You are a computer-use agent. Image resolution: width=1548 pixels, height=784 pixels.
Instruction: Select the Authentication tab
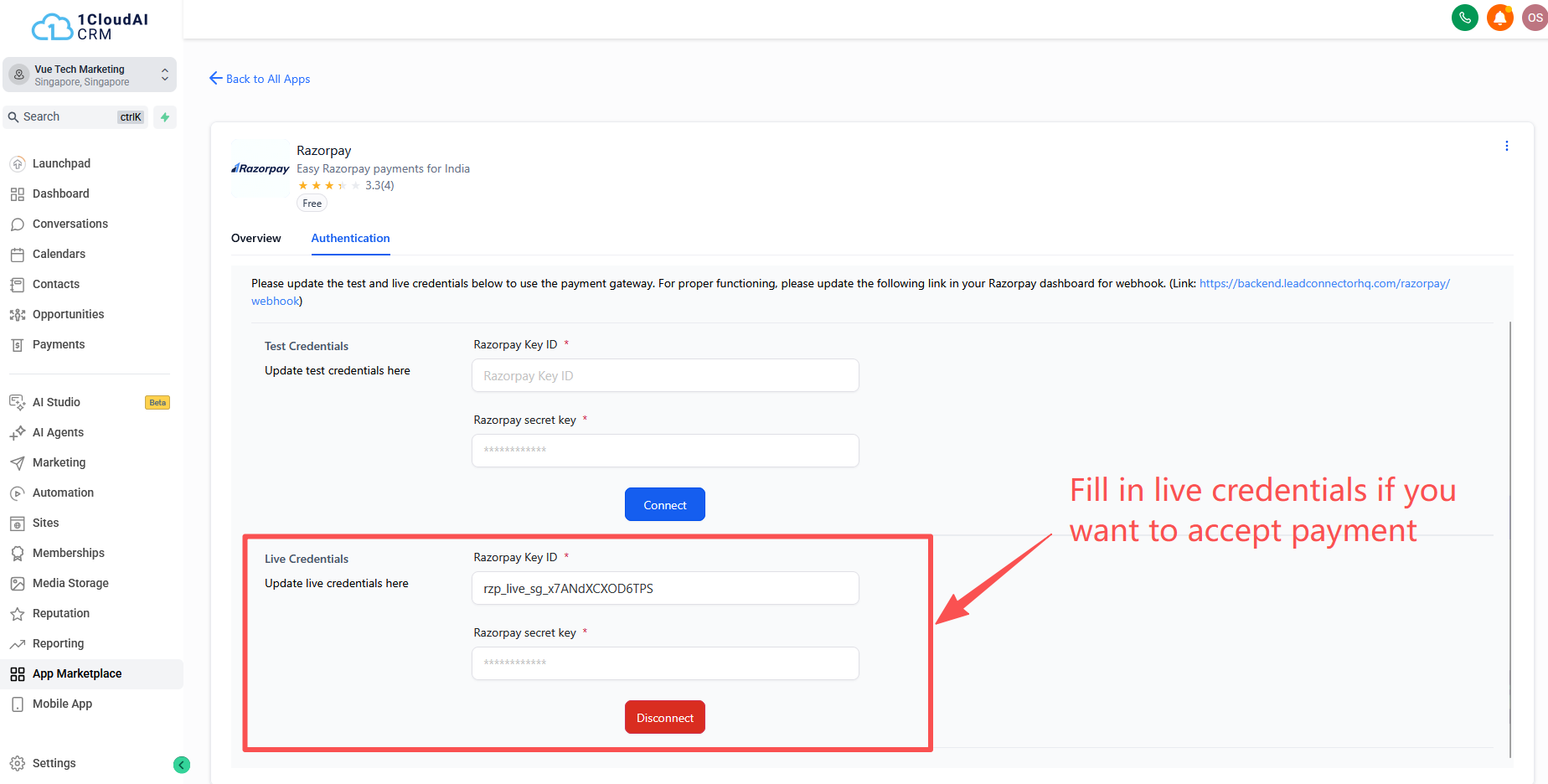click(350, 238)
